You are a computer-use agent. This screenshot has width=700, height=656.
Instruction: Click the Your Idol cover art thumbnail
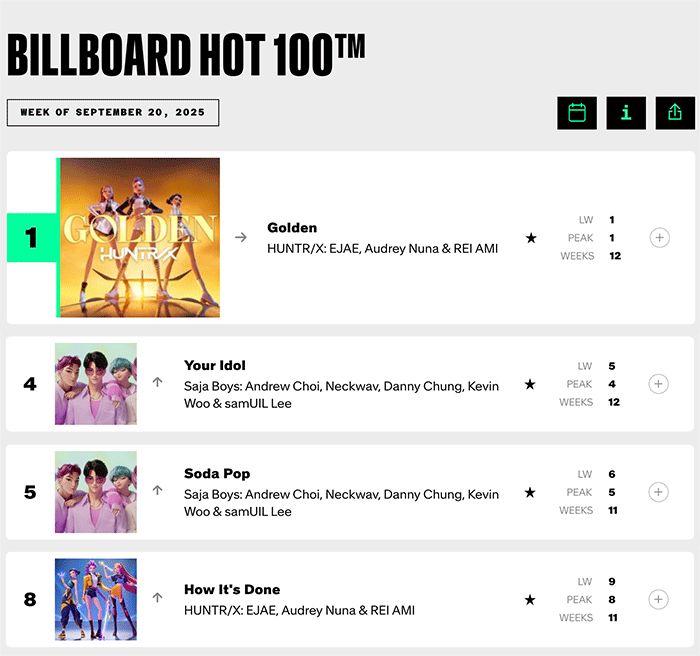pyautogui.click(x=96, y=384)
